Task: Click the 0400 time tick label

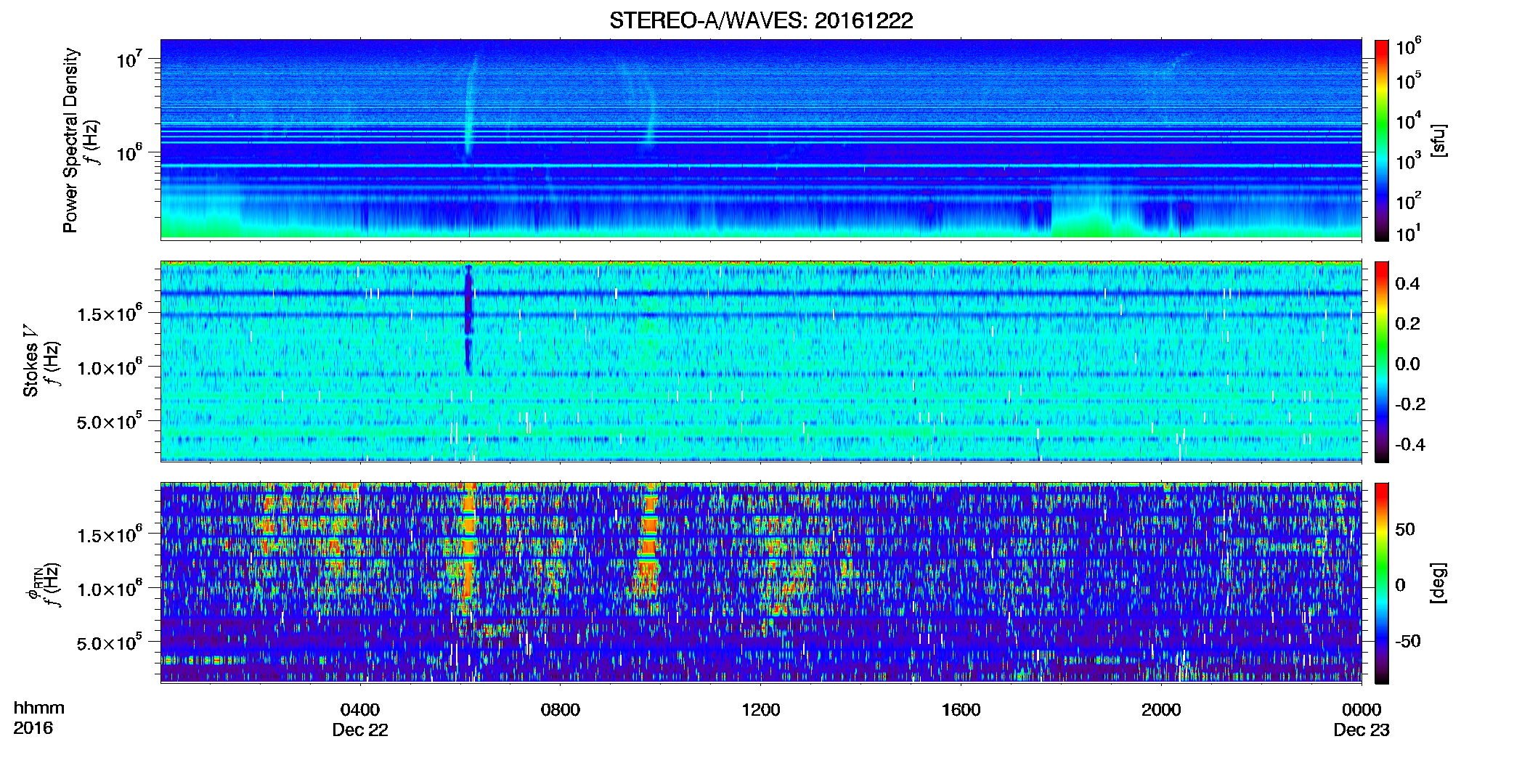Action: [360, 709]
